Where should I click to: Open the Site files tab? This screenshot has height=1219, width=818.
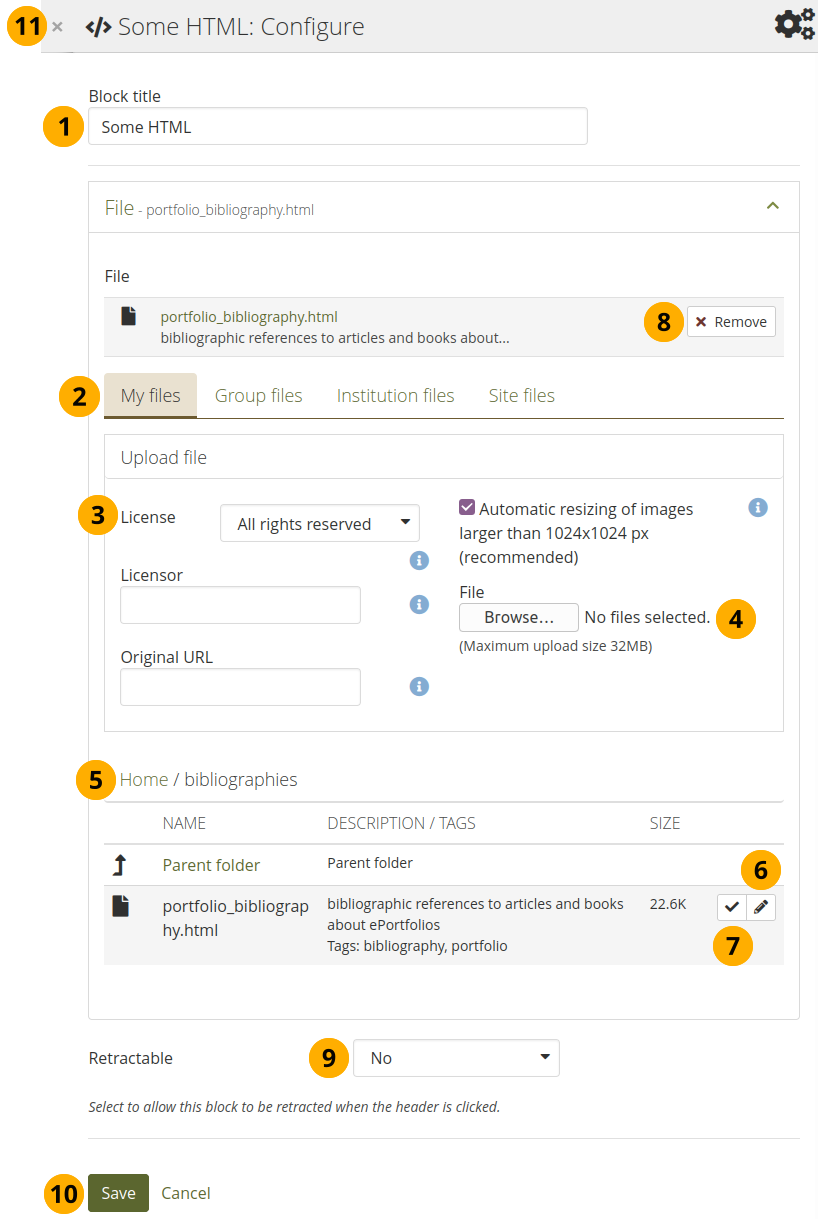521,396
